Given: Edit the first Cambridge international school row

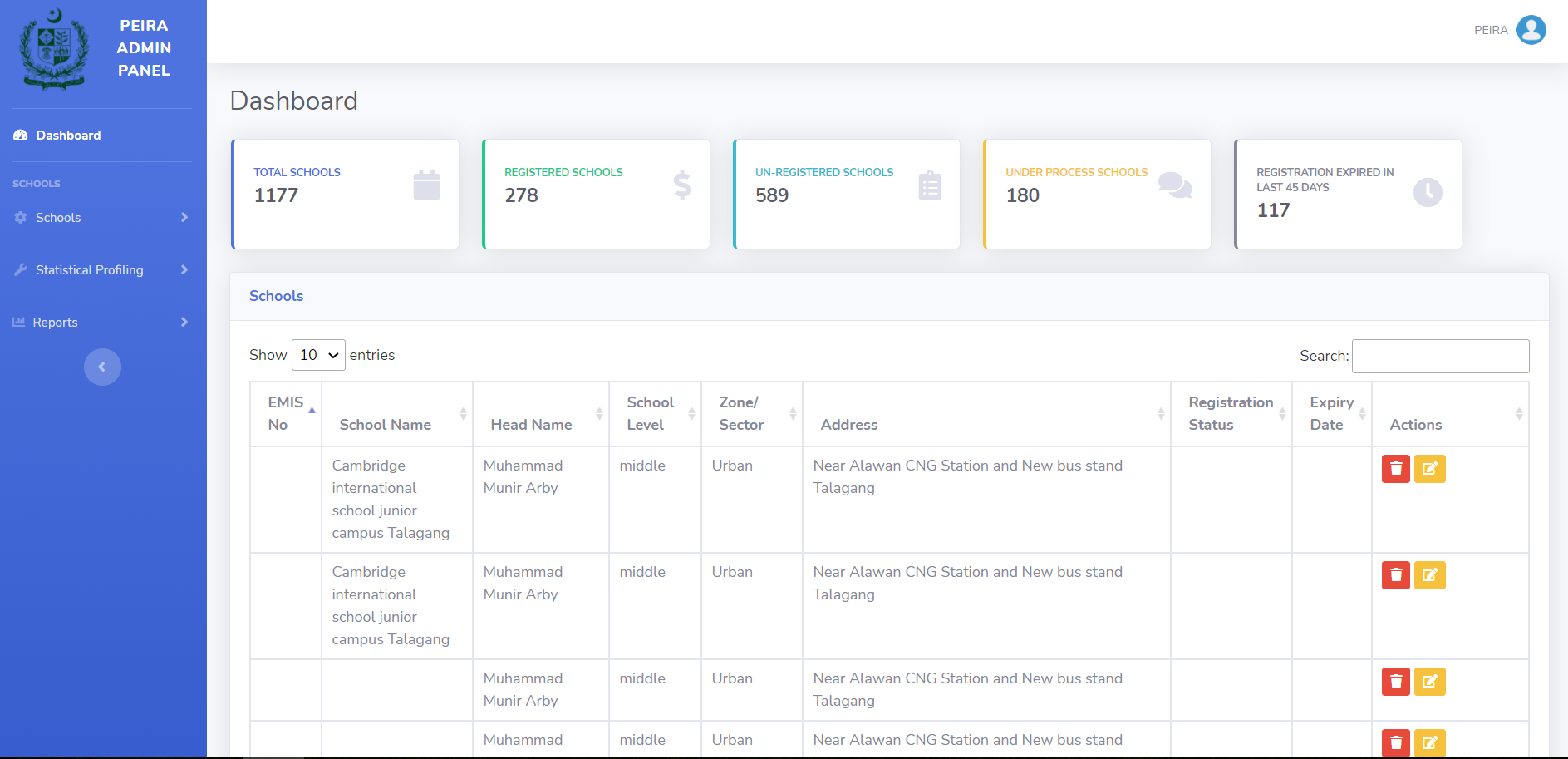Looking at the screenshot, I should [1429, 469].
